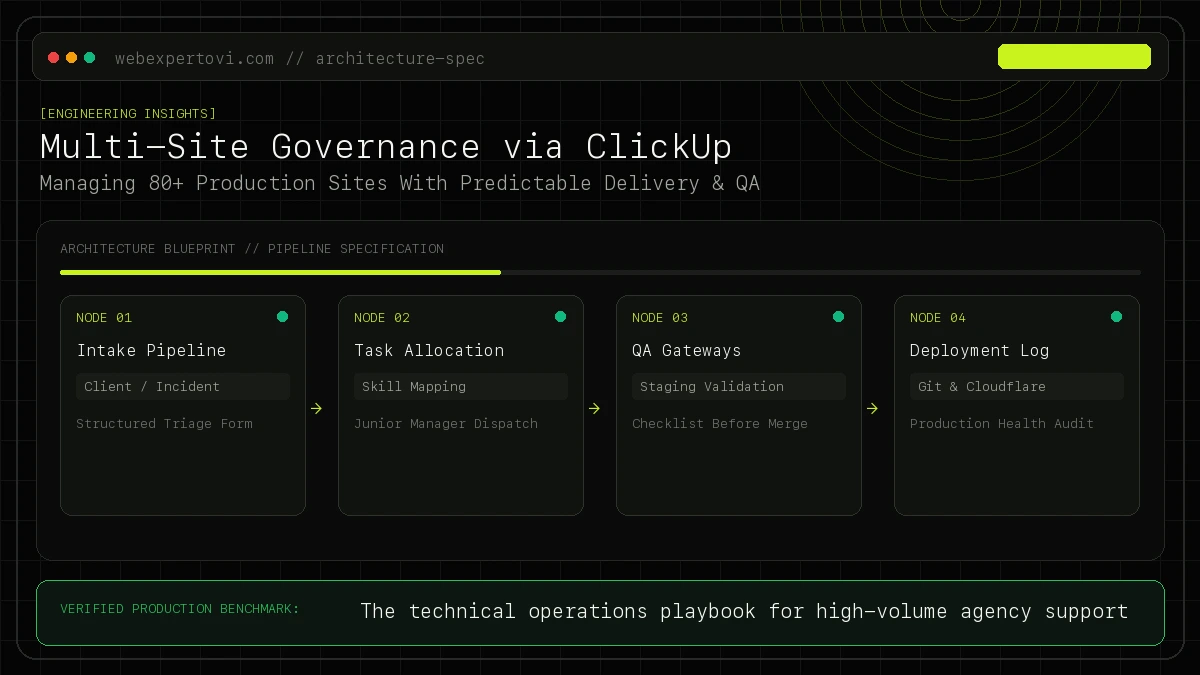The image size is (1200, 675).
Task: Select the Staging Validation chip
Action: tap(739, 387)
